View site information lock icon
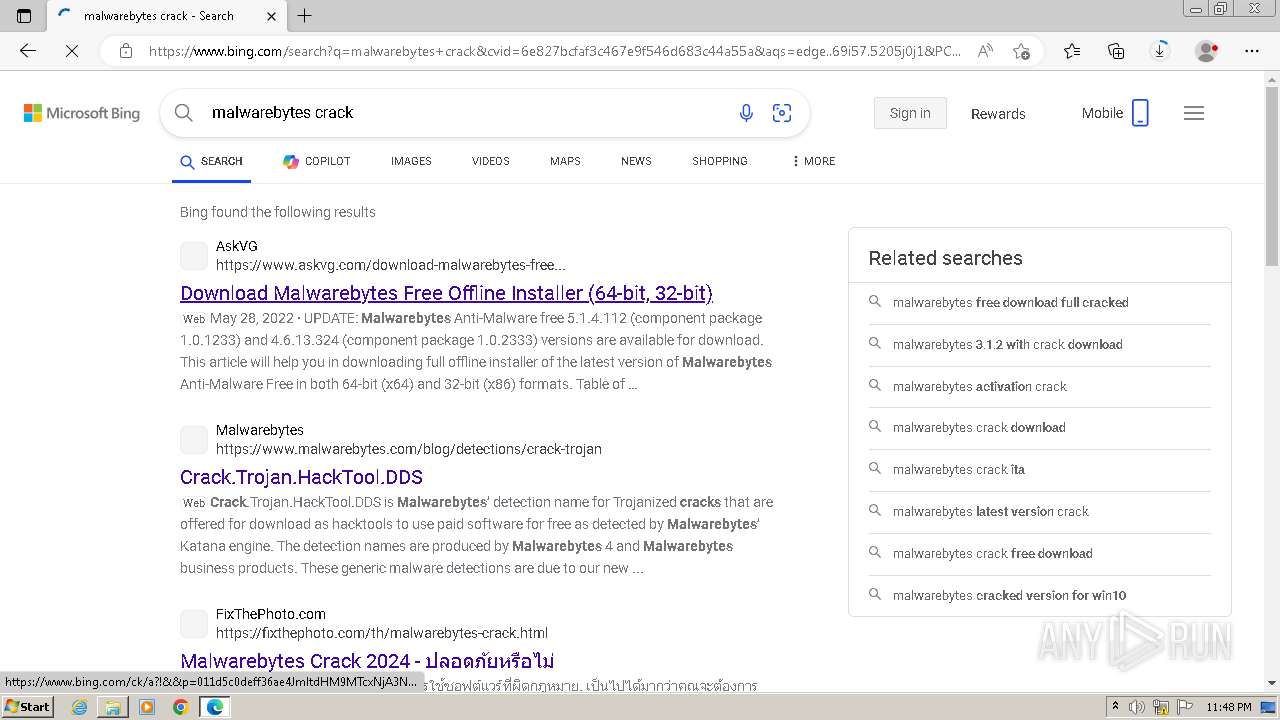The image size is (1280, 720). click(x=126, y=51)
